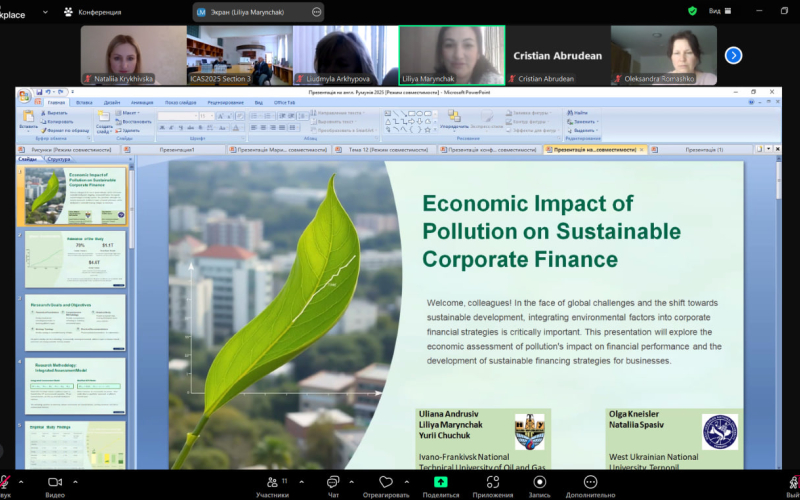Click the PowerPoint help question mark icon
800x500 pixels.
click(x=752, y=102)
